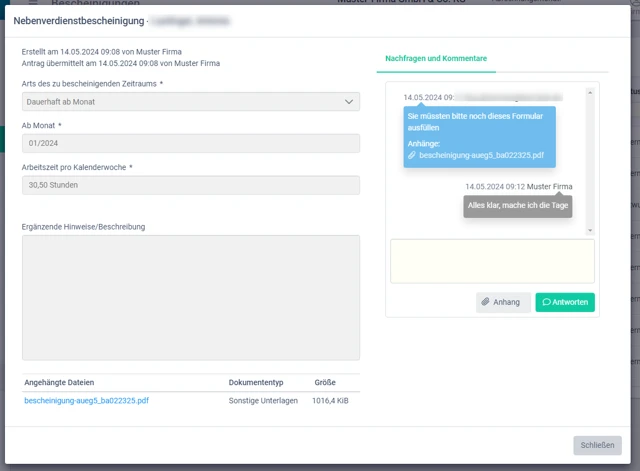
Task: Select the Arbeitszeit pro Kalenderwoche field
Action: (190, 185)
